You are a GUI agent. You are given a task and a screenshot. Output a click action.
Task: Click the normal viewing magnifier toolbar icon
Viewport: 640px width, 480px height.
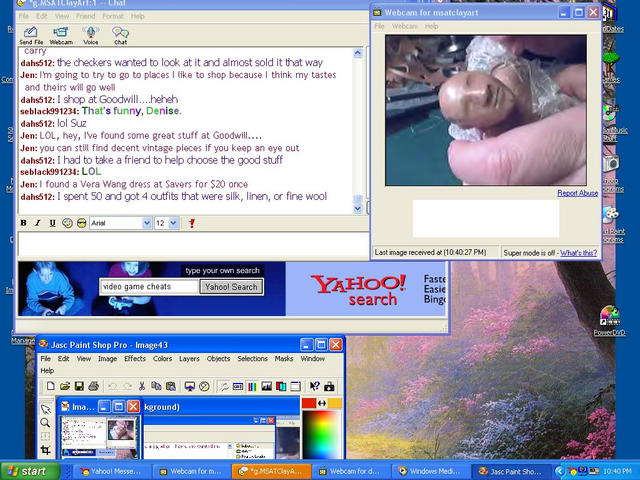224,386
